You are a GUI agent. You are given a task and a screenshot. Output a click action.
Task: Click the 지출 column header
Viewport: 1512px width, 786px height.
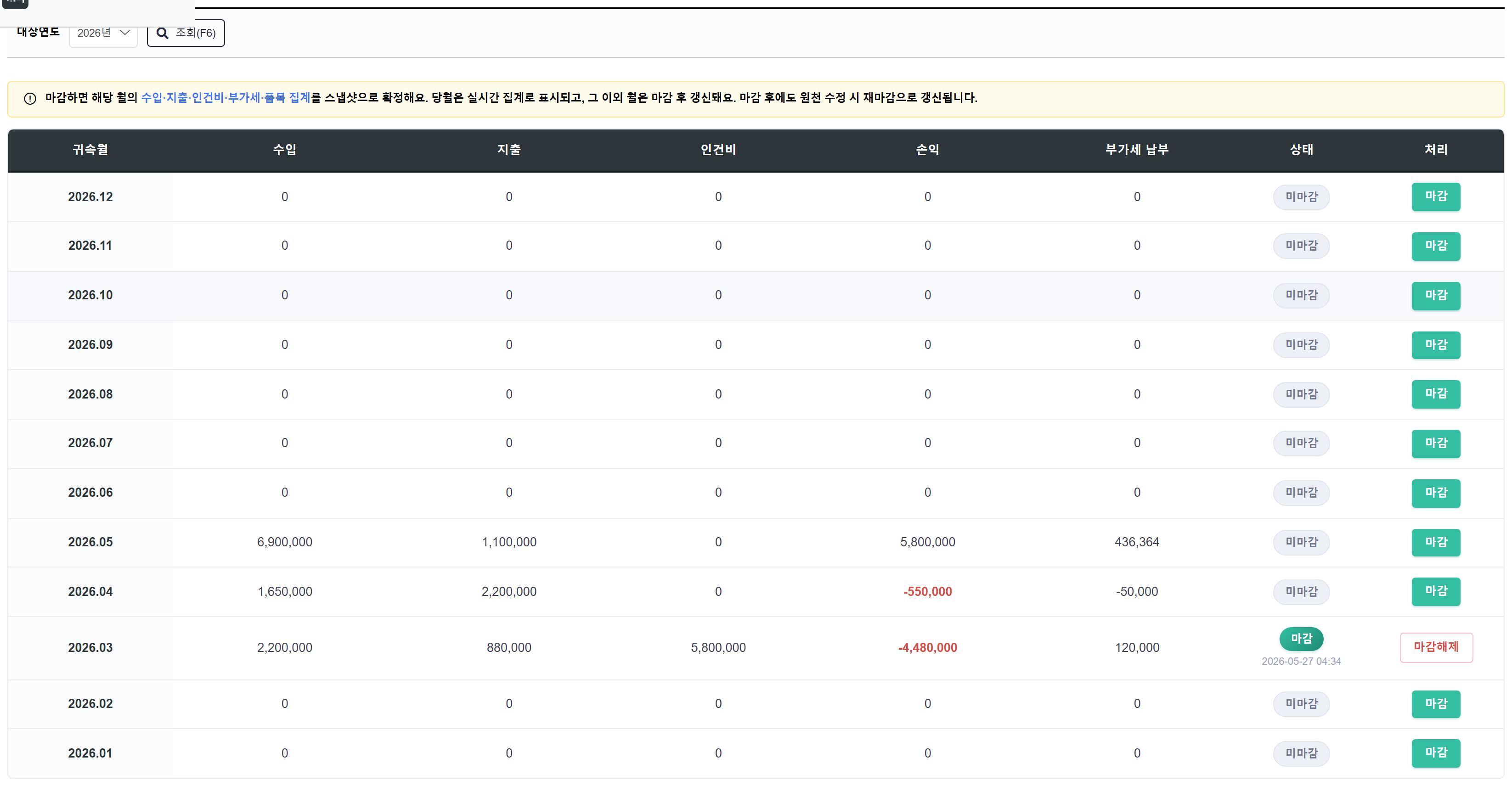coord(509,150)
